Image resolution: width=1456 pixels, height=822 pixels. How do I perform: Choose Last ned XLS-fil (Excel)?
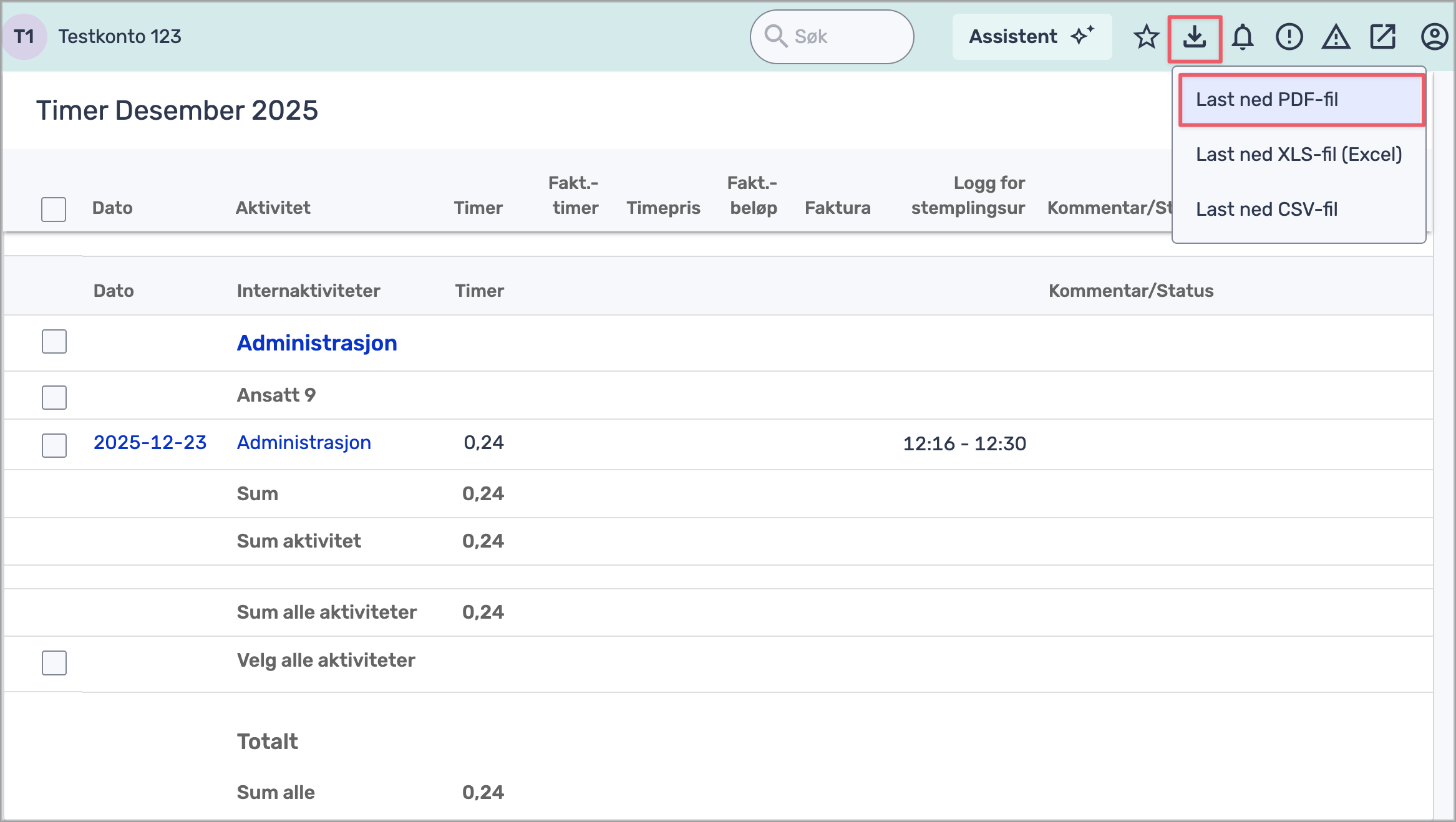(x=1298, y=155)
